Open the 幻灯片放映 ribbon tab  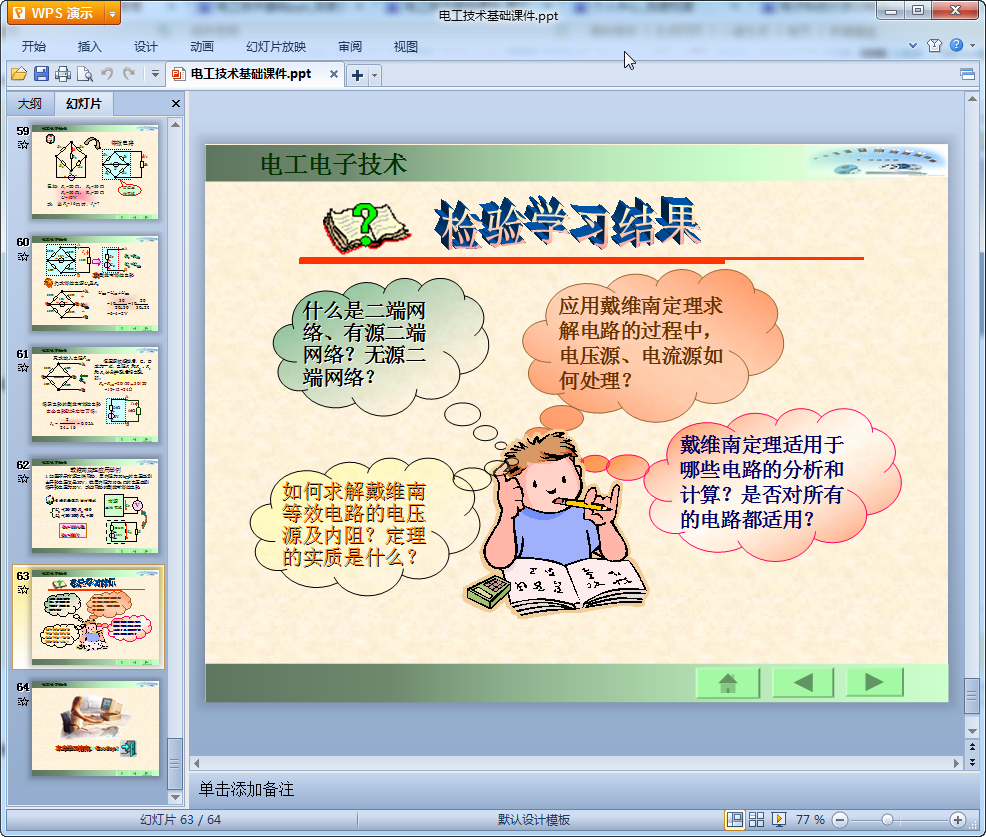coord(276,47)
